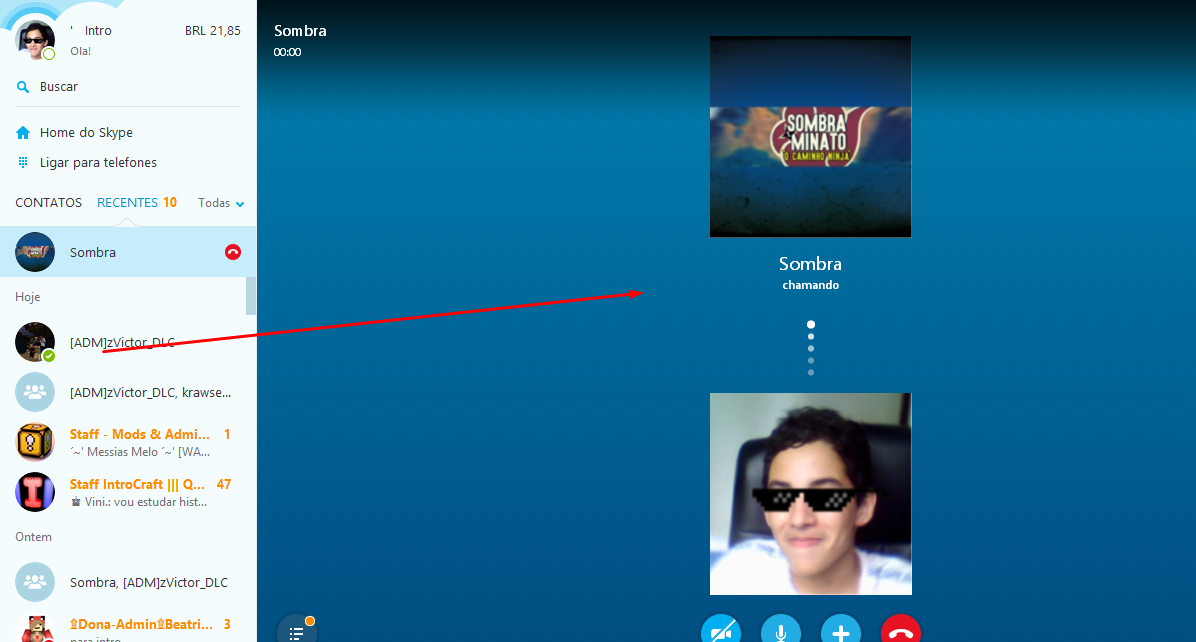Click the dial pad icon

(x=23, y=162)
